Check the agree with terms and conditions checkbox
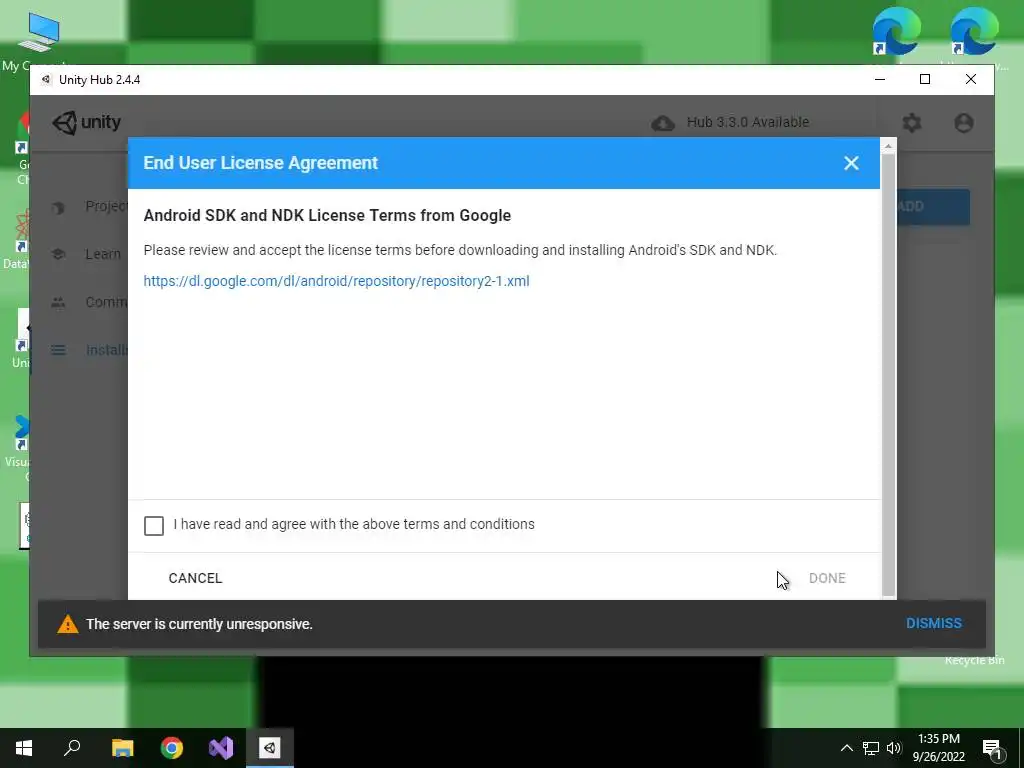Screen dimensions: 1024x768 point(154,526)
